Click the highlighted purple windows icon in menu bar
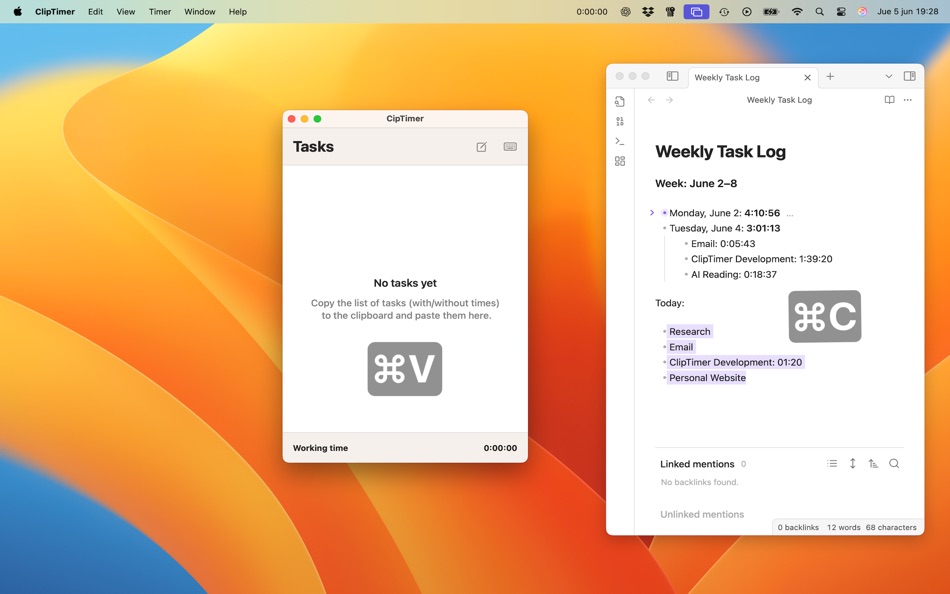This screenshot has height=594, width=950. click(696, 12)
